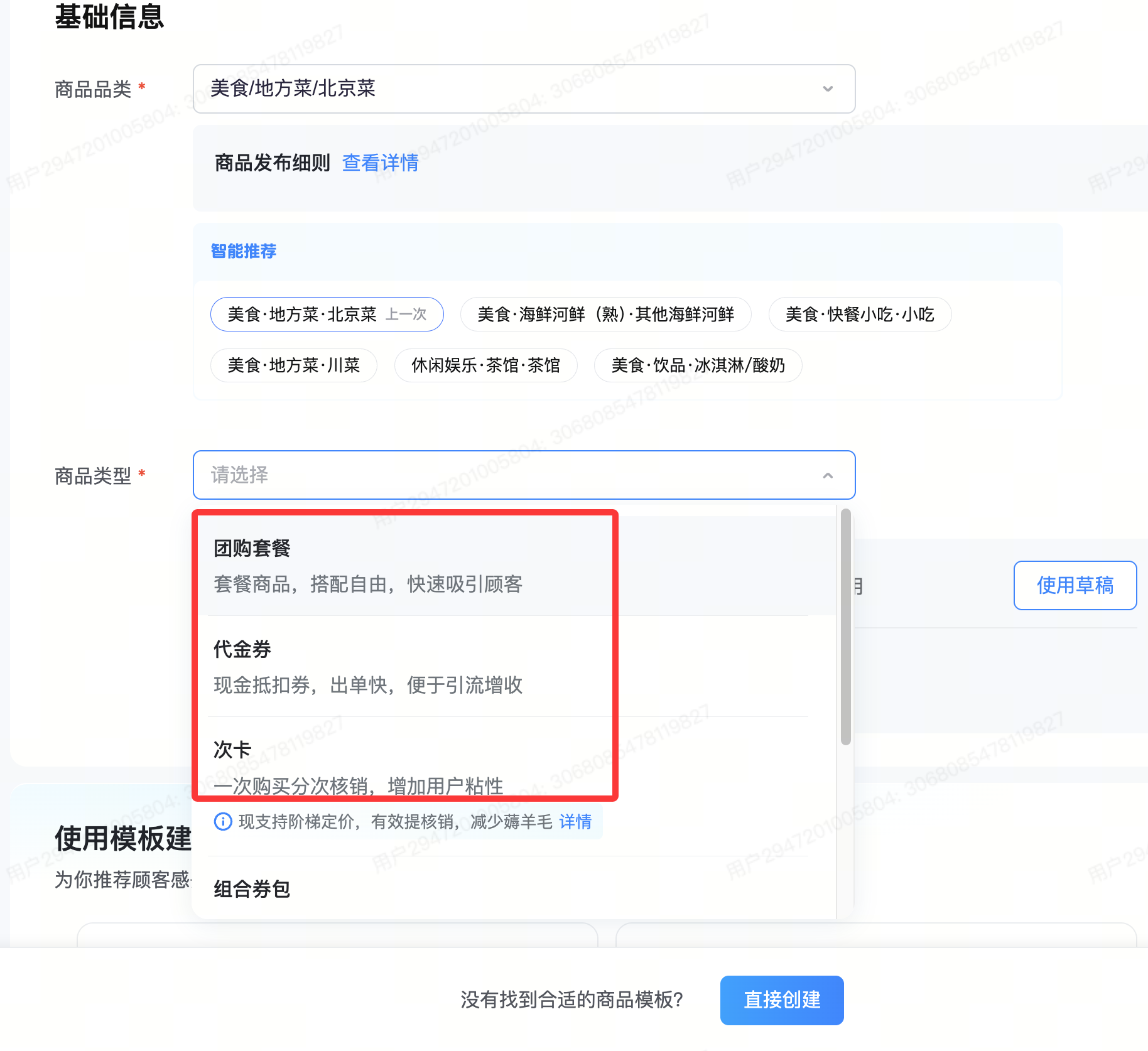Screen dimensions: 1148x1051
Task: Collapse 商品类型 dropdown with up chevron
Action: [828, 475]
